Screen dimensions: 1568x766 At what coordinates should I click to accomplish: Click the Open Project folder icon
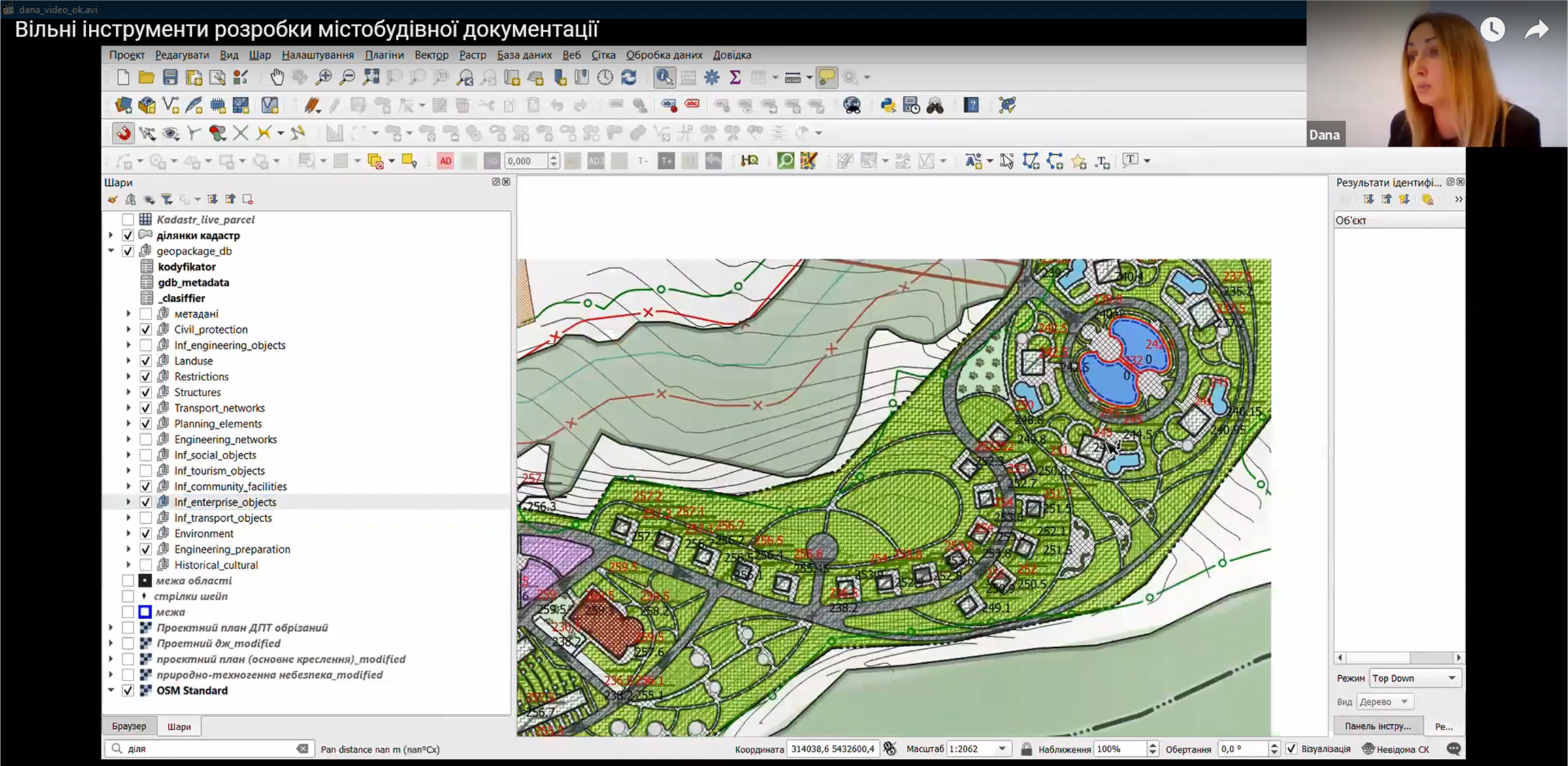pyautogui.click(x=146, y=78)
